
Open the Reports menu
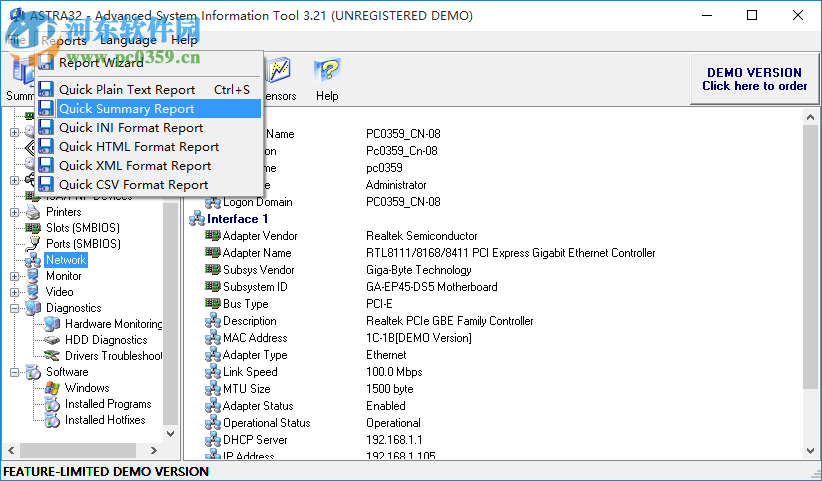[63, 40]
